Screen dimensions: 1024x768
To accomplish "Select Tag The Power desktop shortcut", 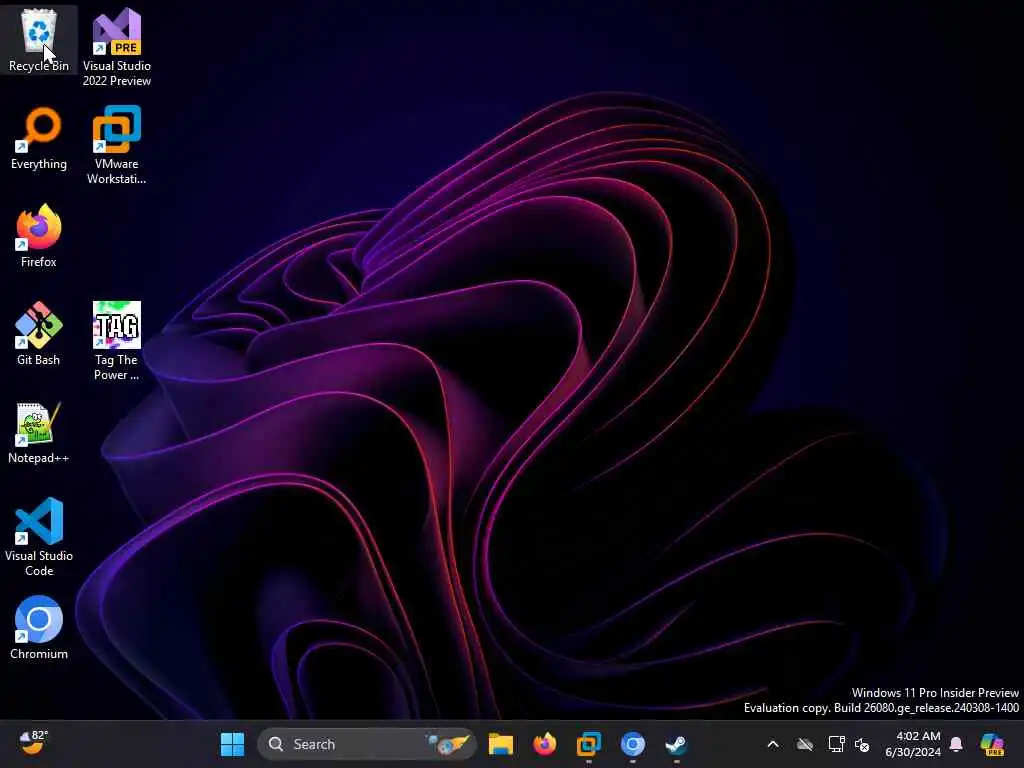I will [117, 341].
